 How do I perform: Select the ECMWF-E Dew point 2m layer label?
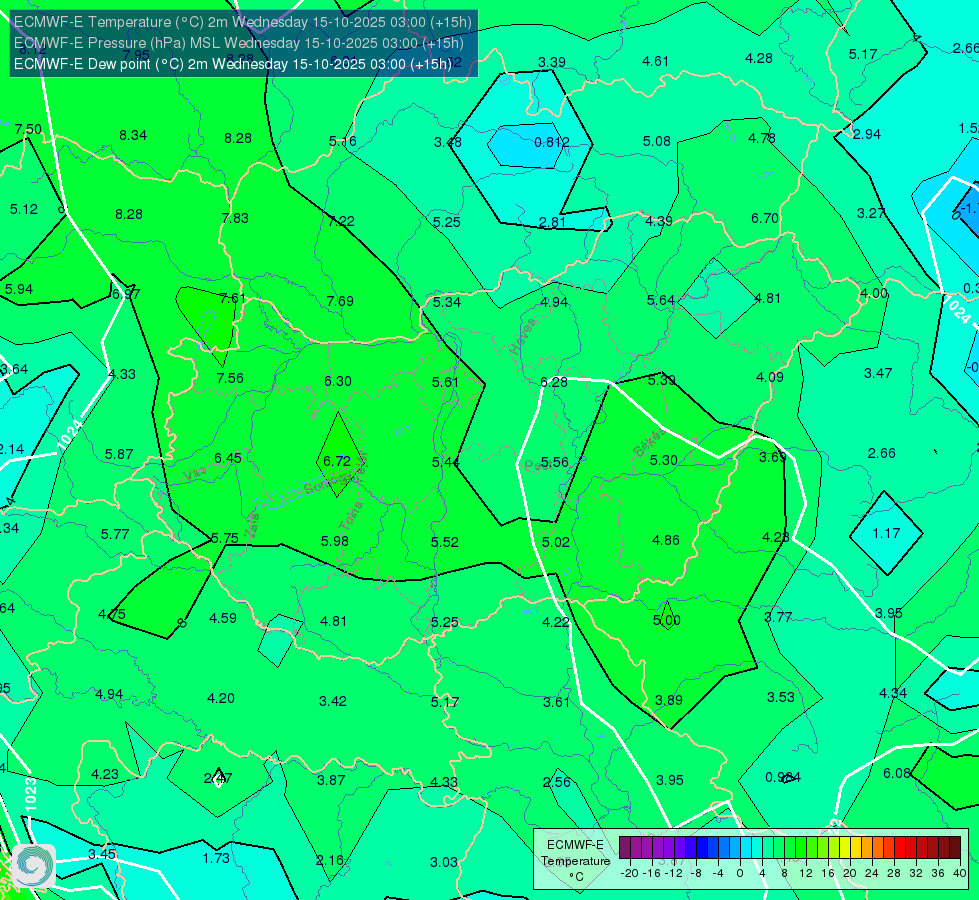tap(232, 64)
